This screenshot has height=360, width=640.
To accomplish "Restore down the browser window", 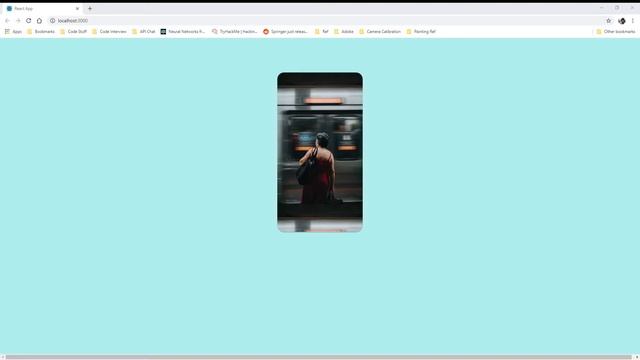I will point(617,8).
